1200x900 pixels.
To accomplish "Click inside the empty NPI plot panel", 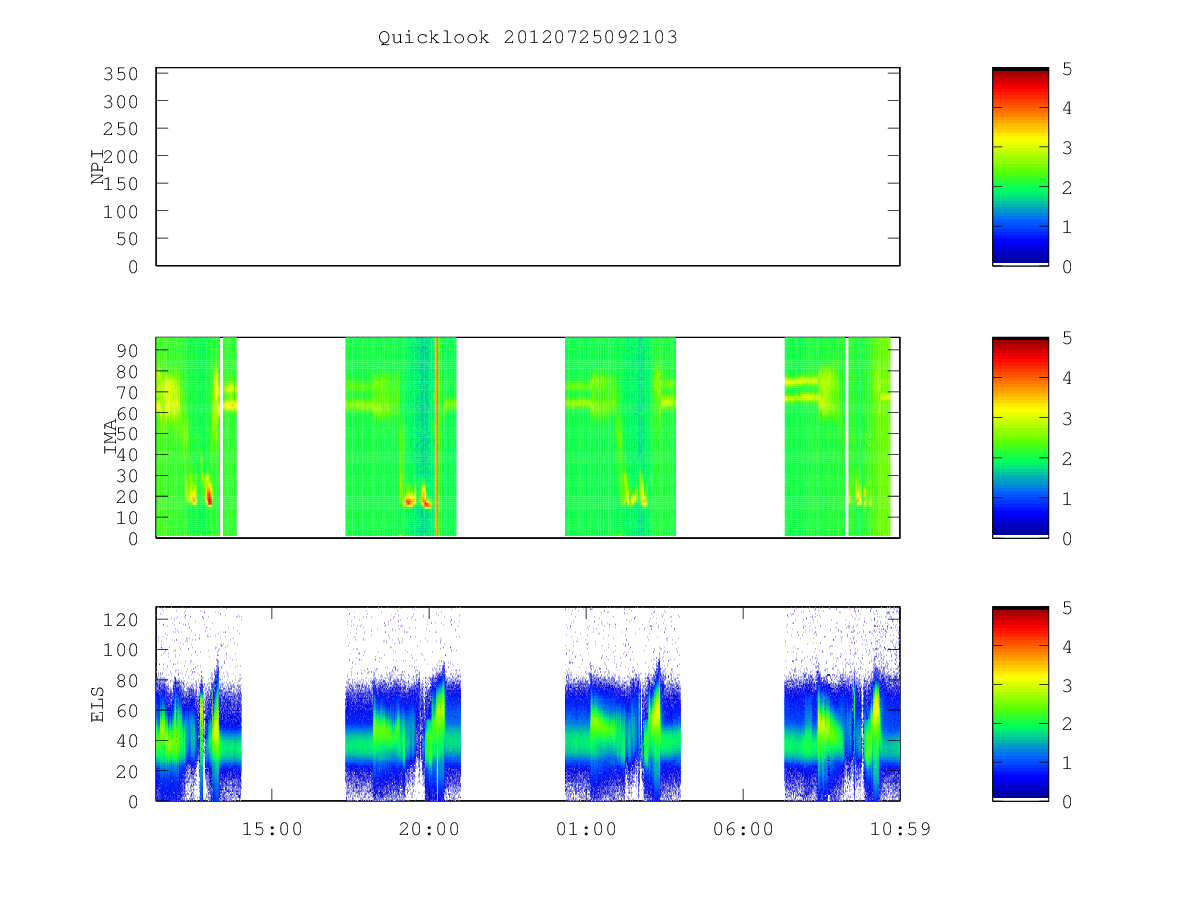I will point(528,167).
